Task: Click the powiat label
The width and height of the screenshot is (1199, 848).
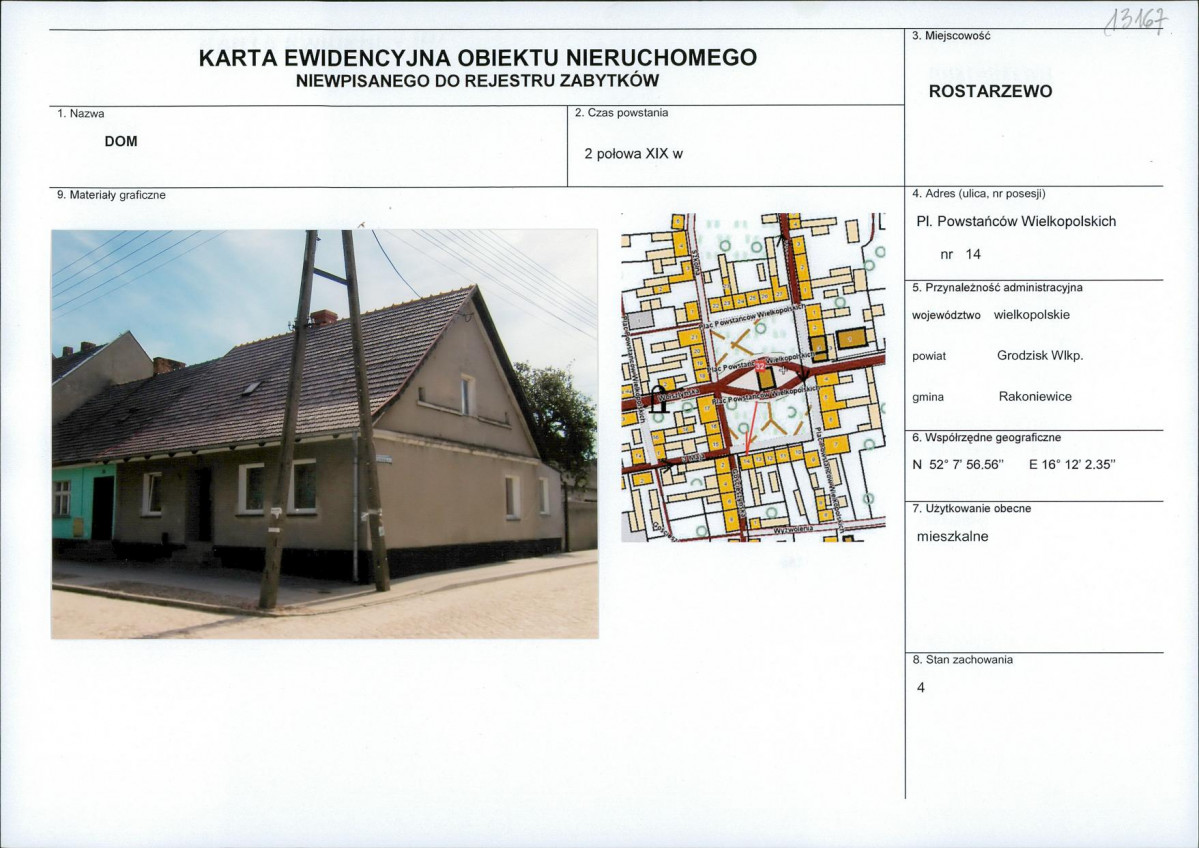Action: [929, 356]
